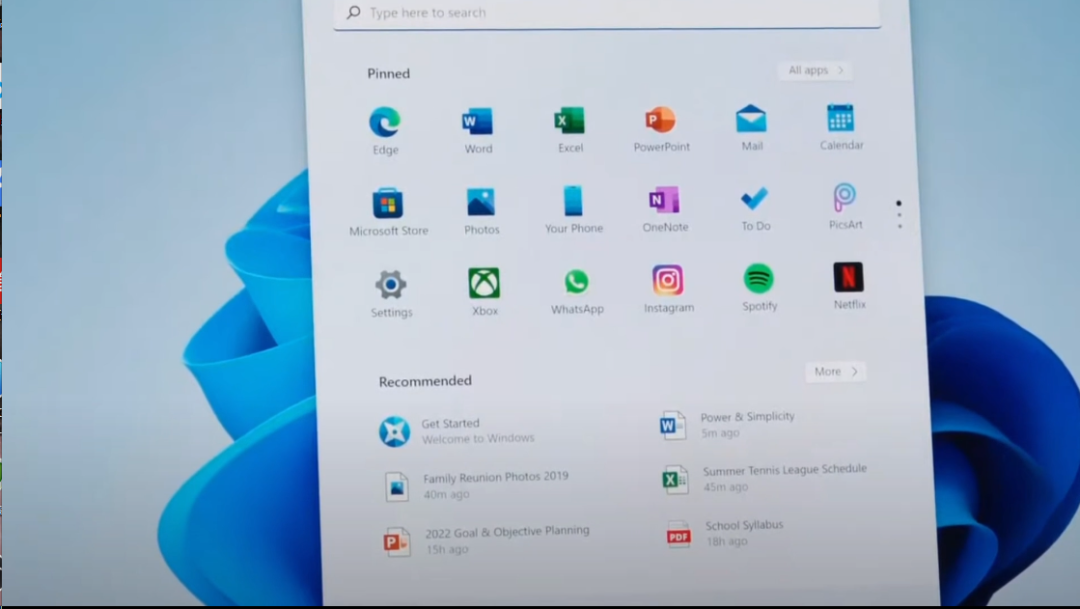1080x609 pixels.
Task: Launch Netflix pinned app
Action: pos(849,286)
